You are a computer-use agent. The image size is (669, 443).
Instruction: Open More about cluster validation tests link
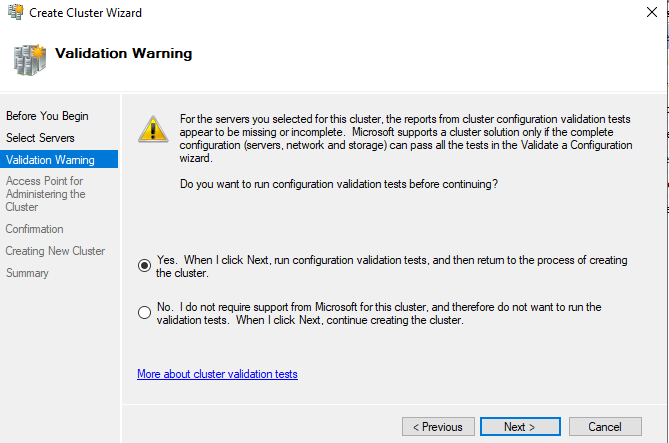coord(217,374)
